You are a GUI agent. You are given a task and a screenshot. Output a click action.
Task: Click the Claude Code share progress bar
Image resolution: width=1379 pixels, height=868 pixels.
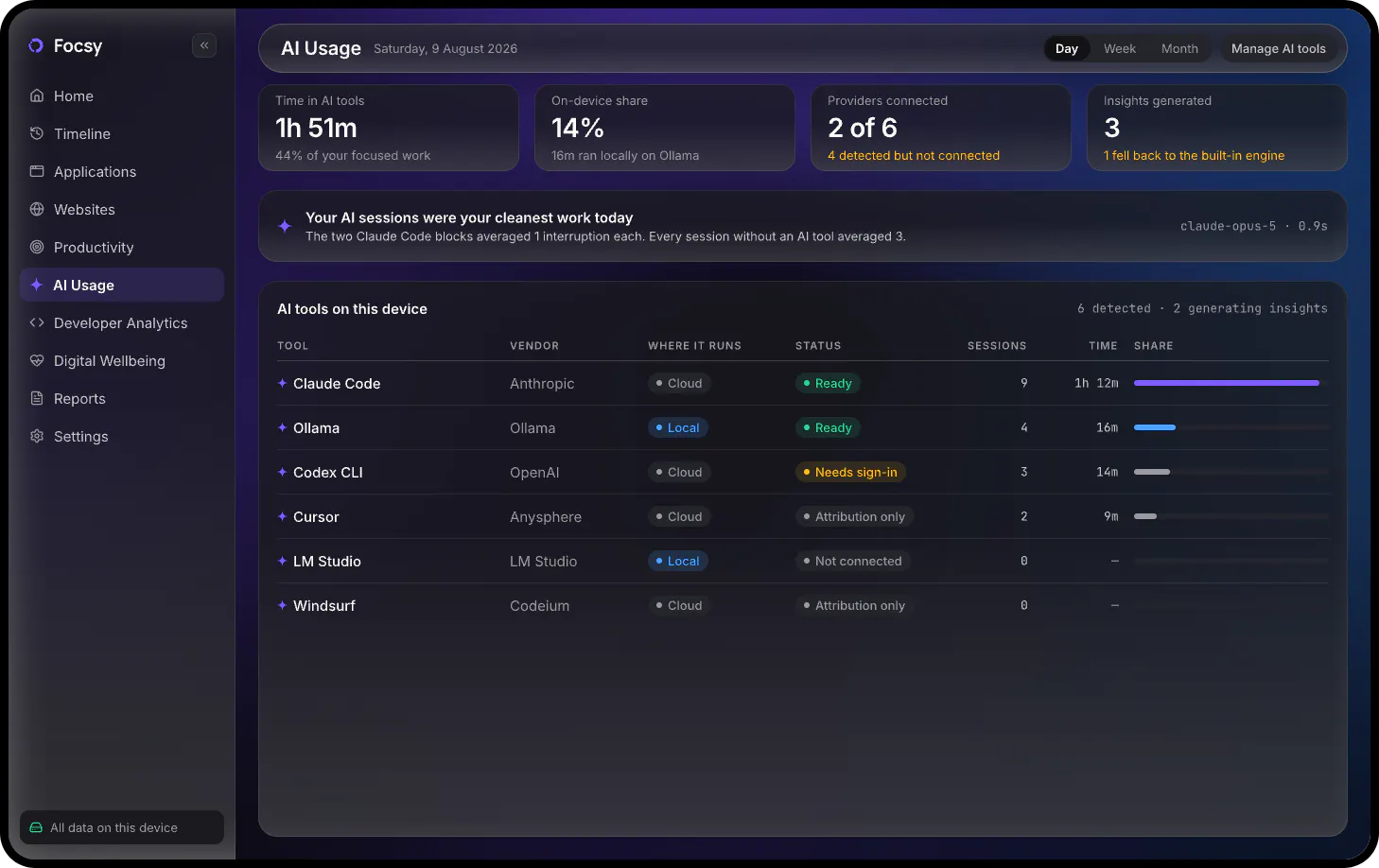(x=1231, y=383)
